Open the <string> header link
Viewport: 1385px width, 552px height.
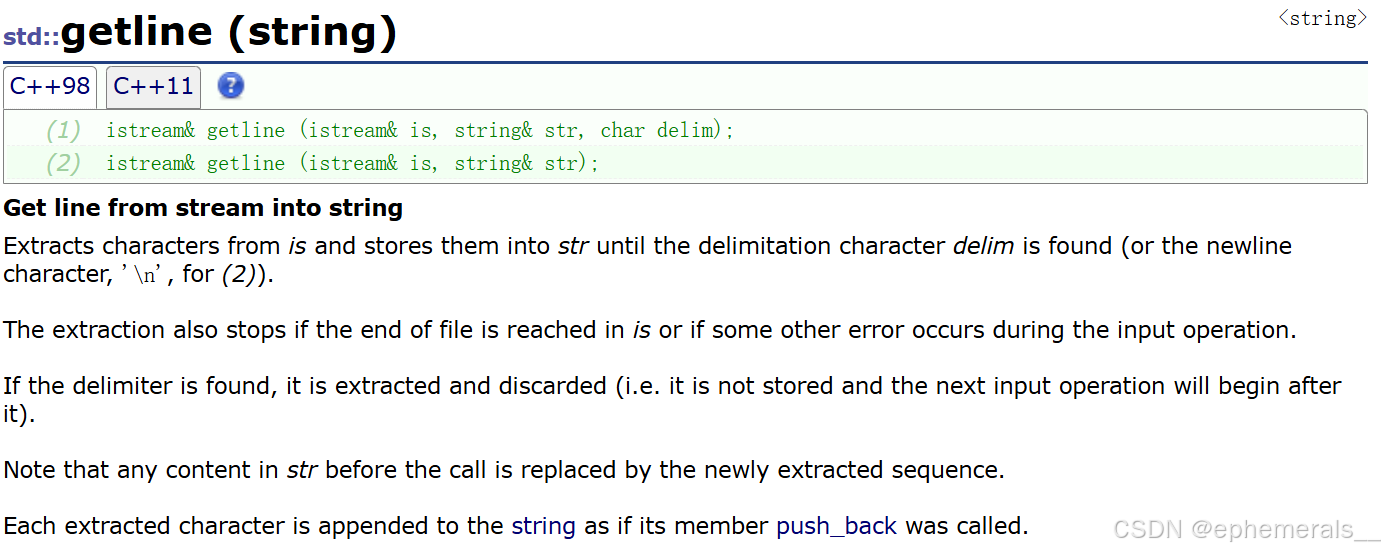tap(1322, 18)
